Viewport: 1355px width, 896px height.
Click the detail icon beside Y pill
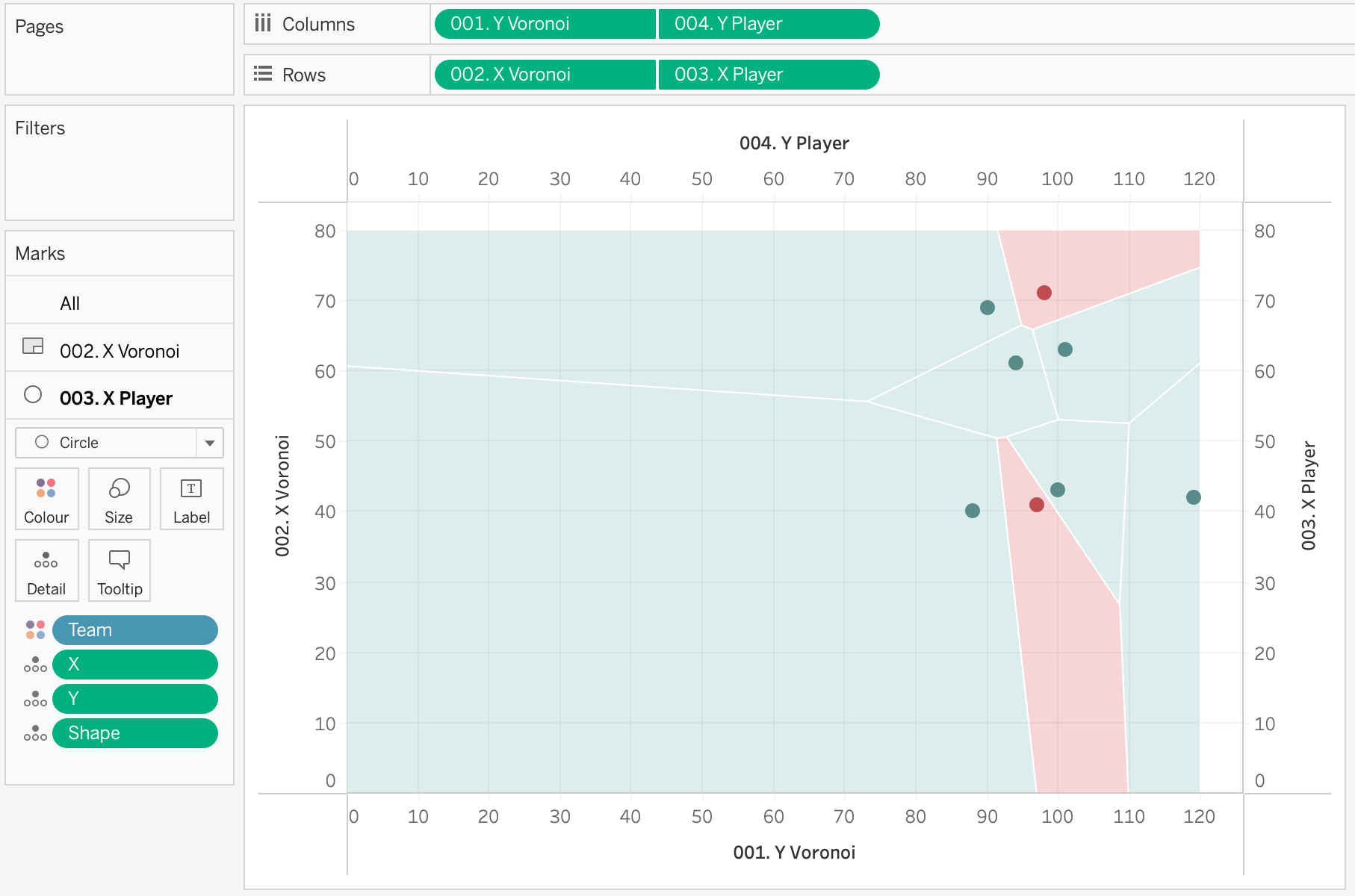[35, 698]
